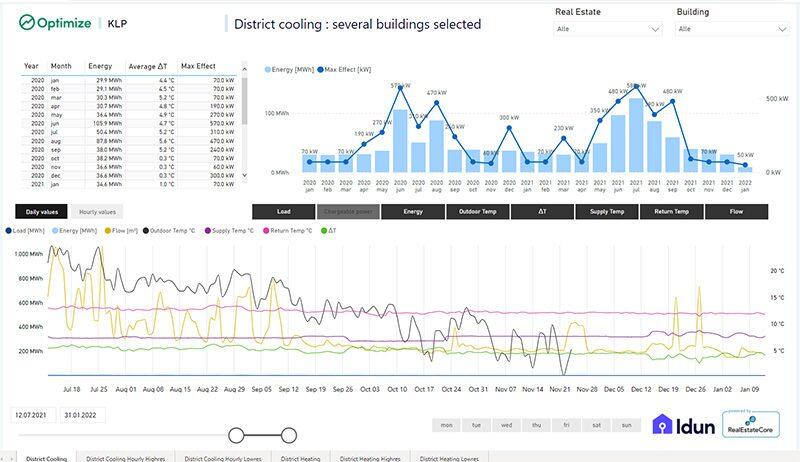Click next-page arrow beside the sheet tabs
The height and width of the screenshot is (462, 800).
12,458
